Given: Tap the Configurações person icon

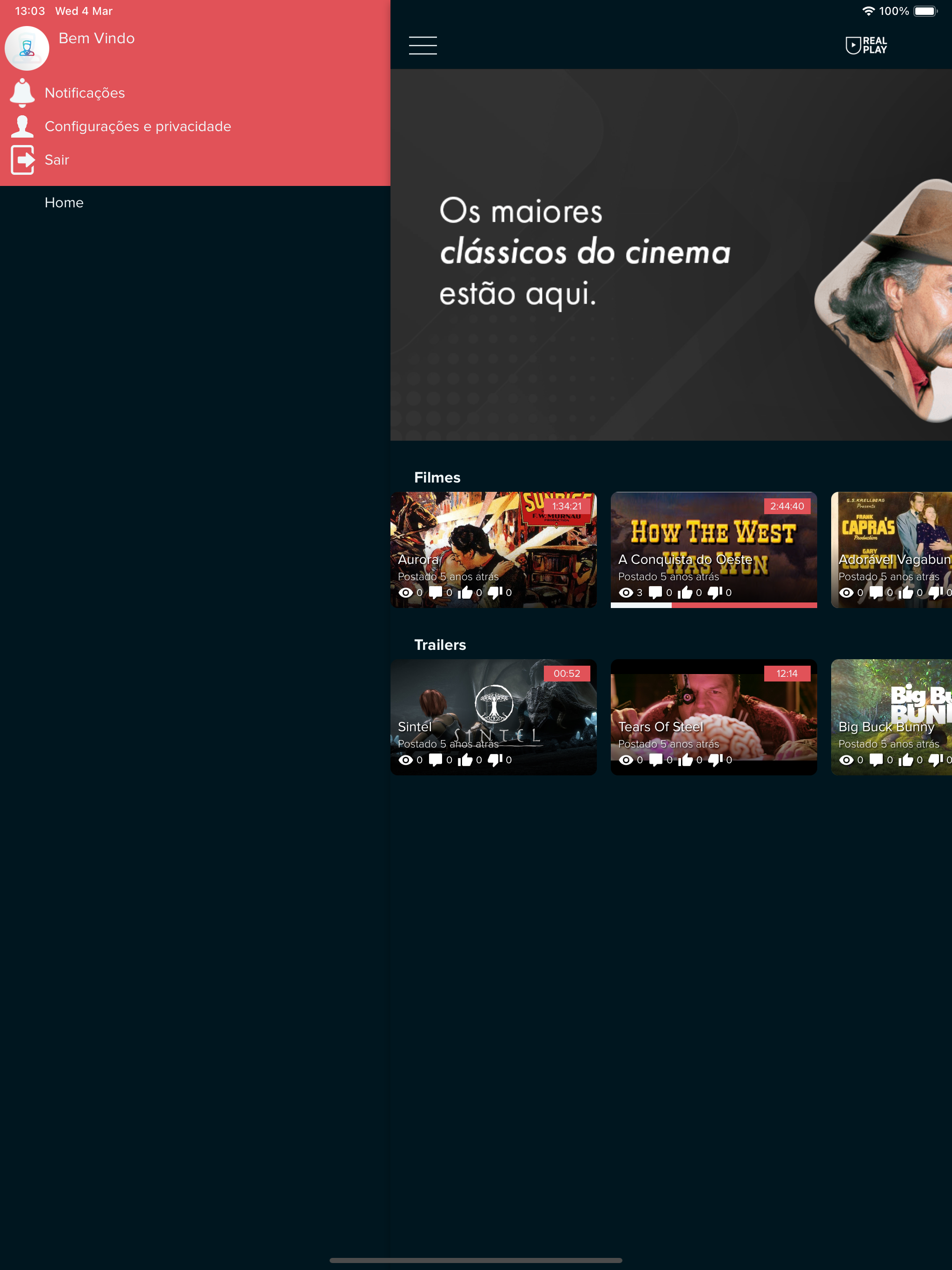Looking at the screenshot, I should (x=22, y=126).
